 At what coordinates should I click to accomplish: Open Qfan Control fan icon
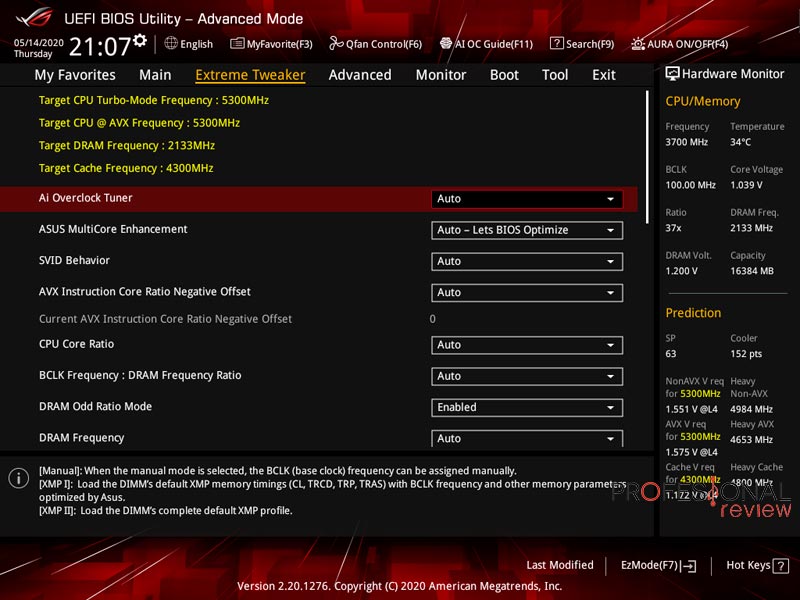[x=336, y=43]
